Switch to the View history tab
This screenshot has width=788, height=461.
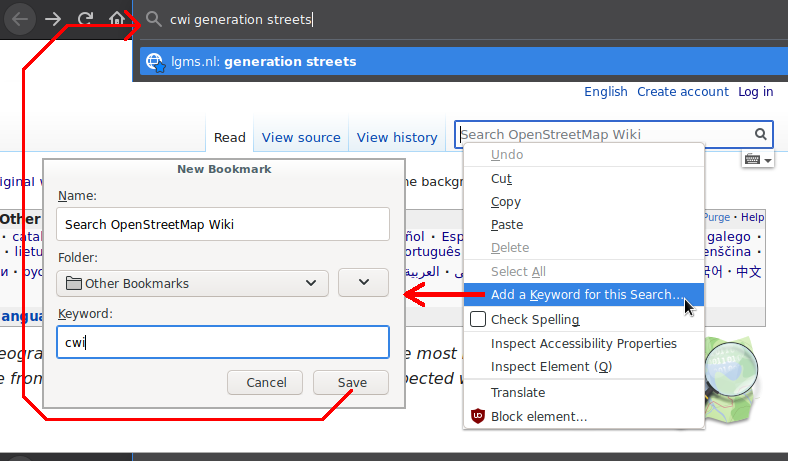397,137
